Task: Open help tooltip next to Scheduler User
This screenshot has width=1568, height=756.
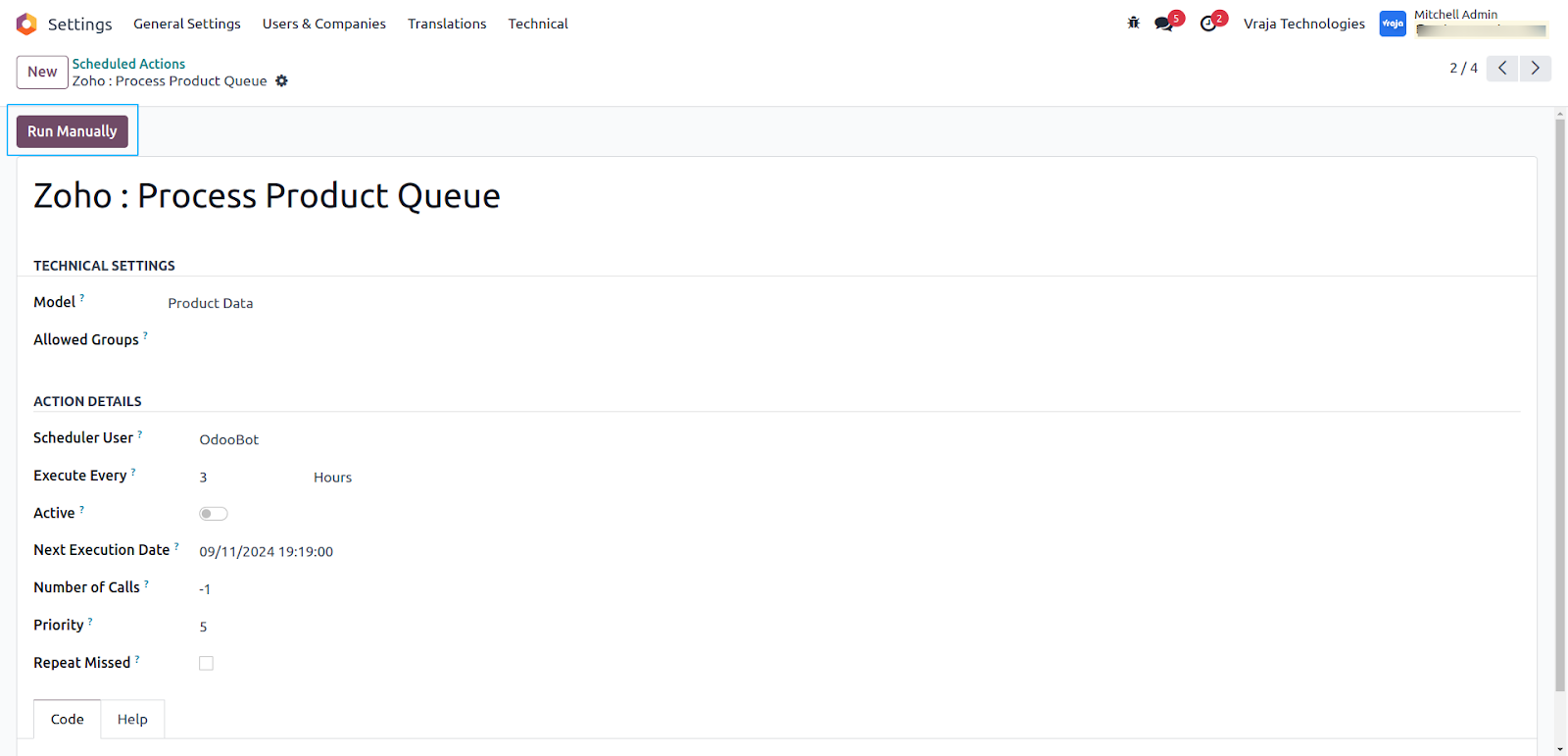Action: [139, 432]
